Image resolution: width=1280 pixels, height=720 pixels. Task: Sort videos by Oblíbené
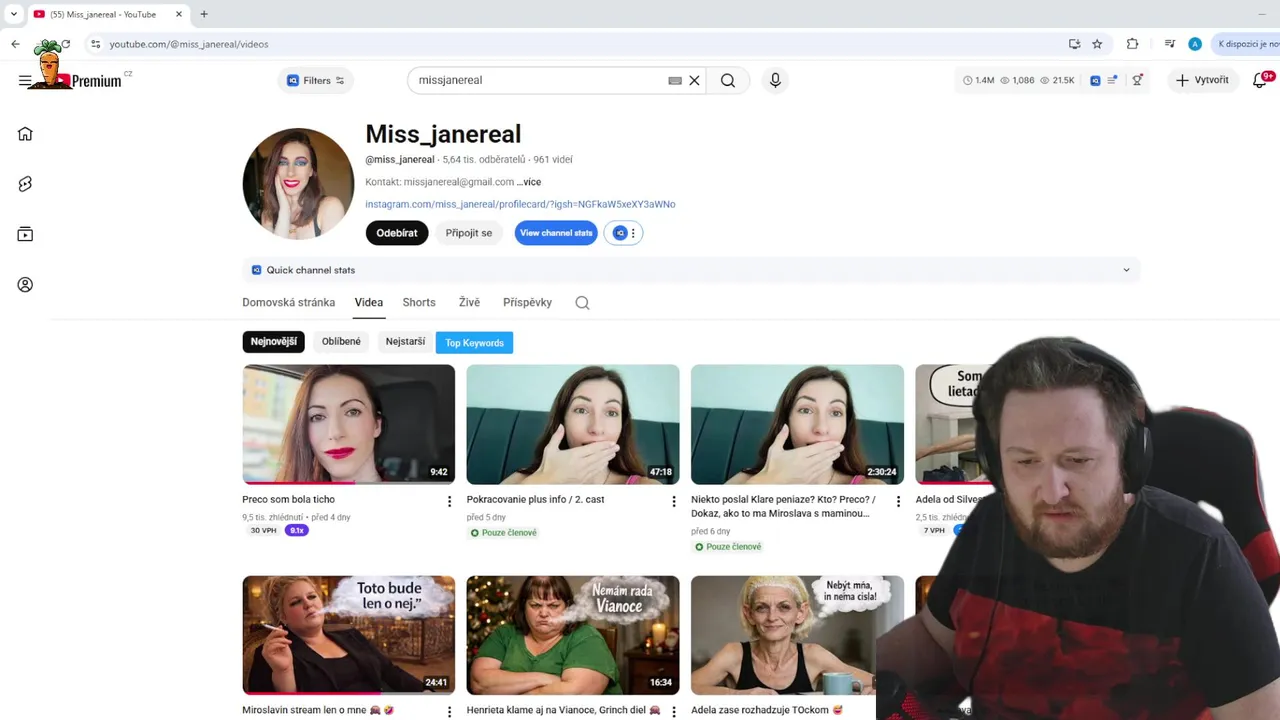pyautogui.click(x=341, y=342)
